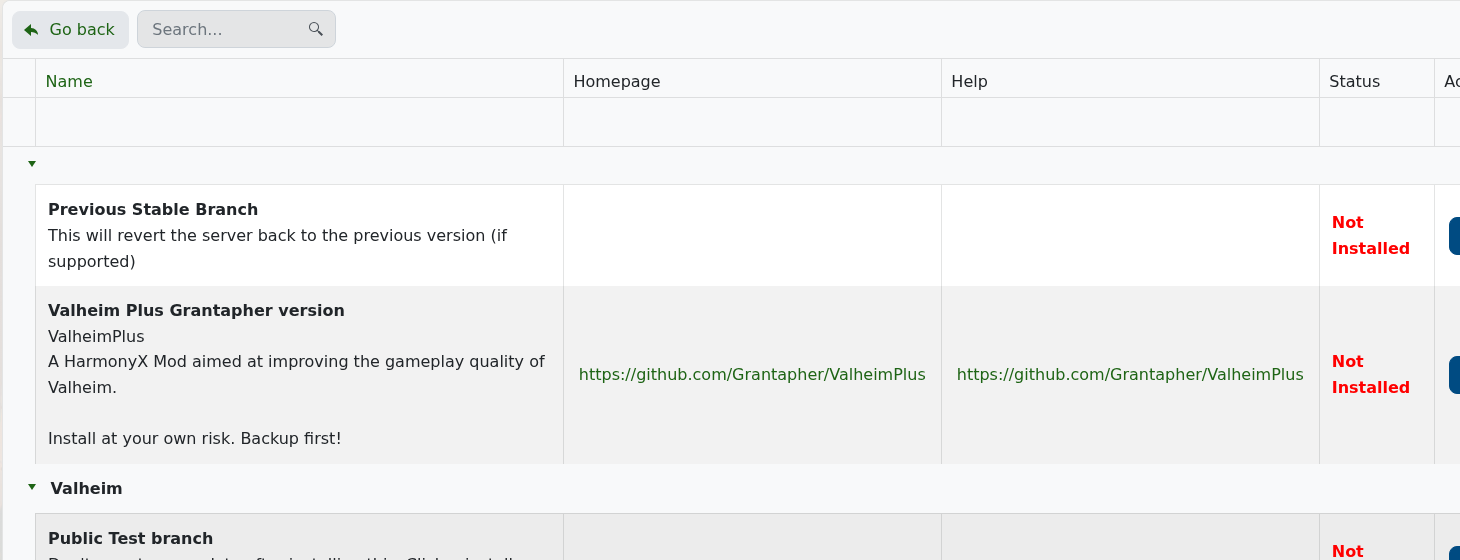Click the Go back button
1460x560 pixels.
click(70, 30)
